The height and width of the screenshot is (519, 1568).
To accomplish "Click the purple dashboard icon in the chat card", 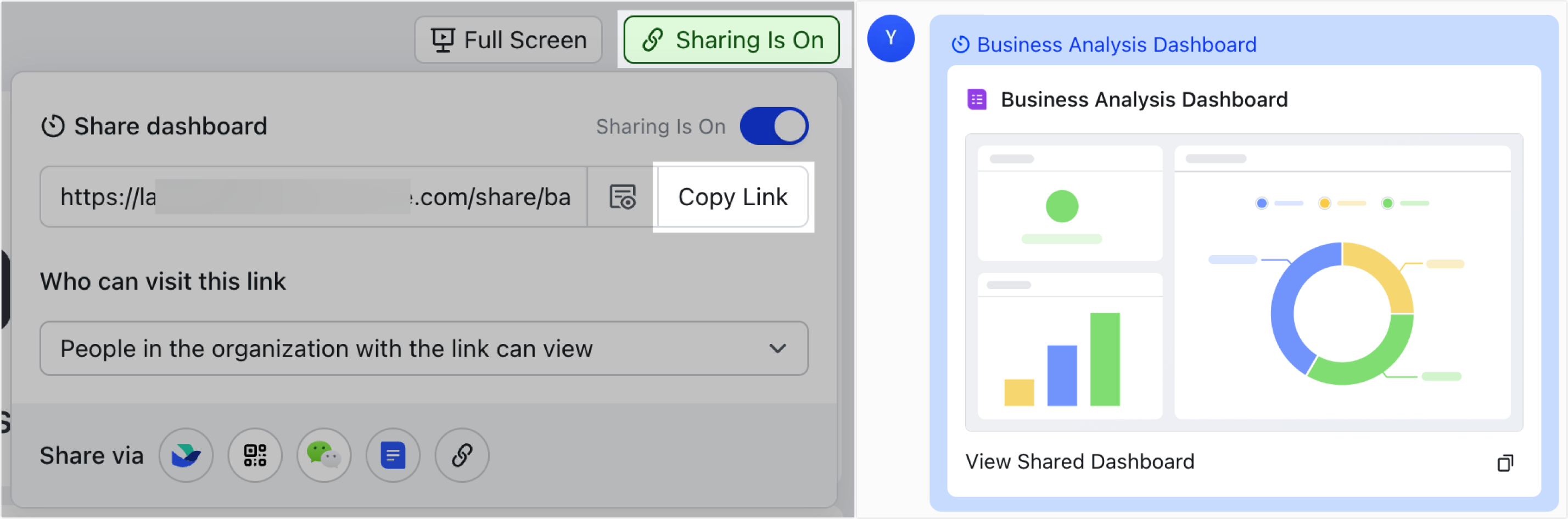I will click(978, 99).
